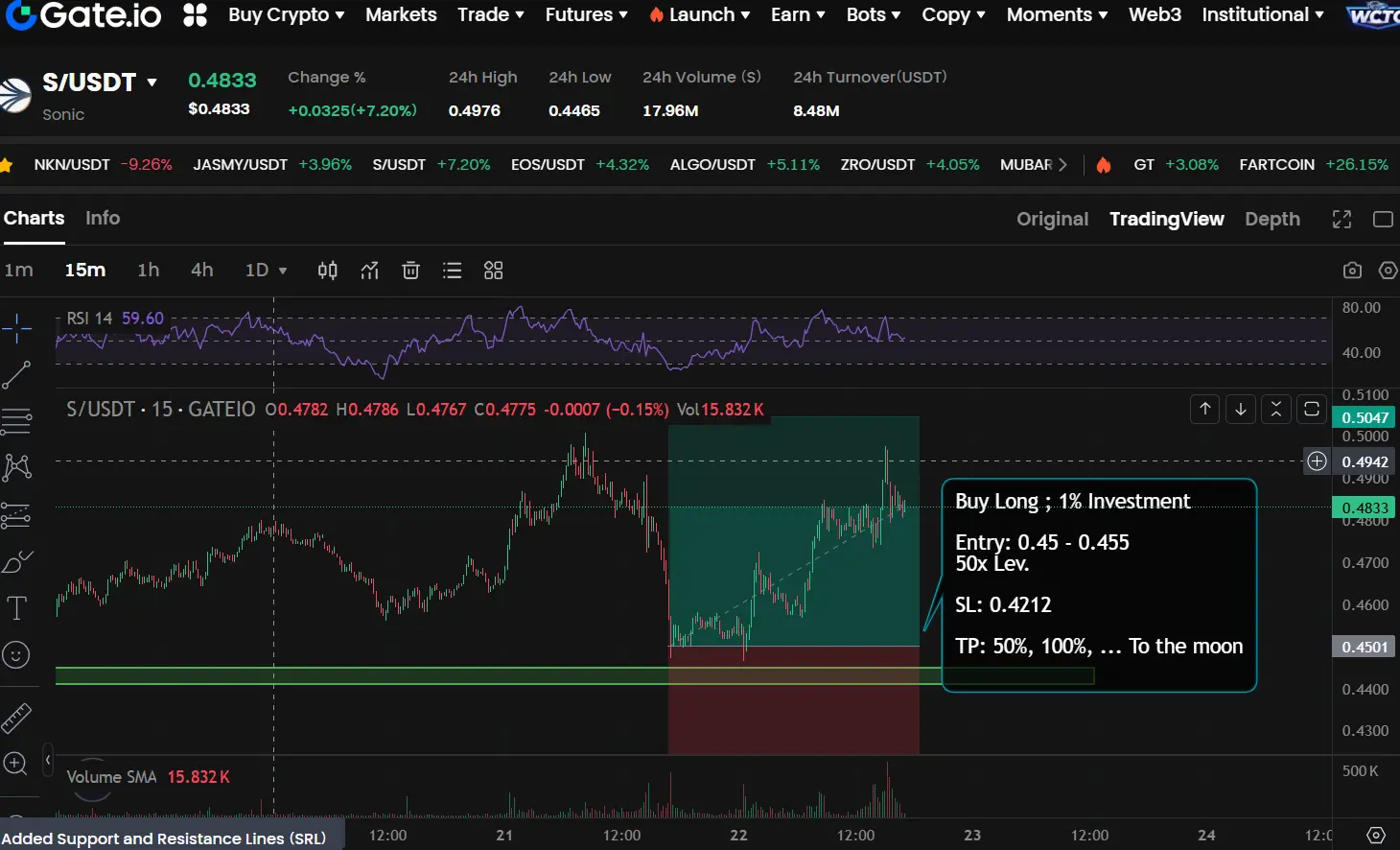Select the green support zone rectangle

pos(574,675)
